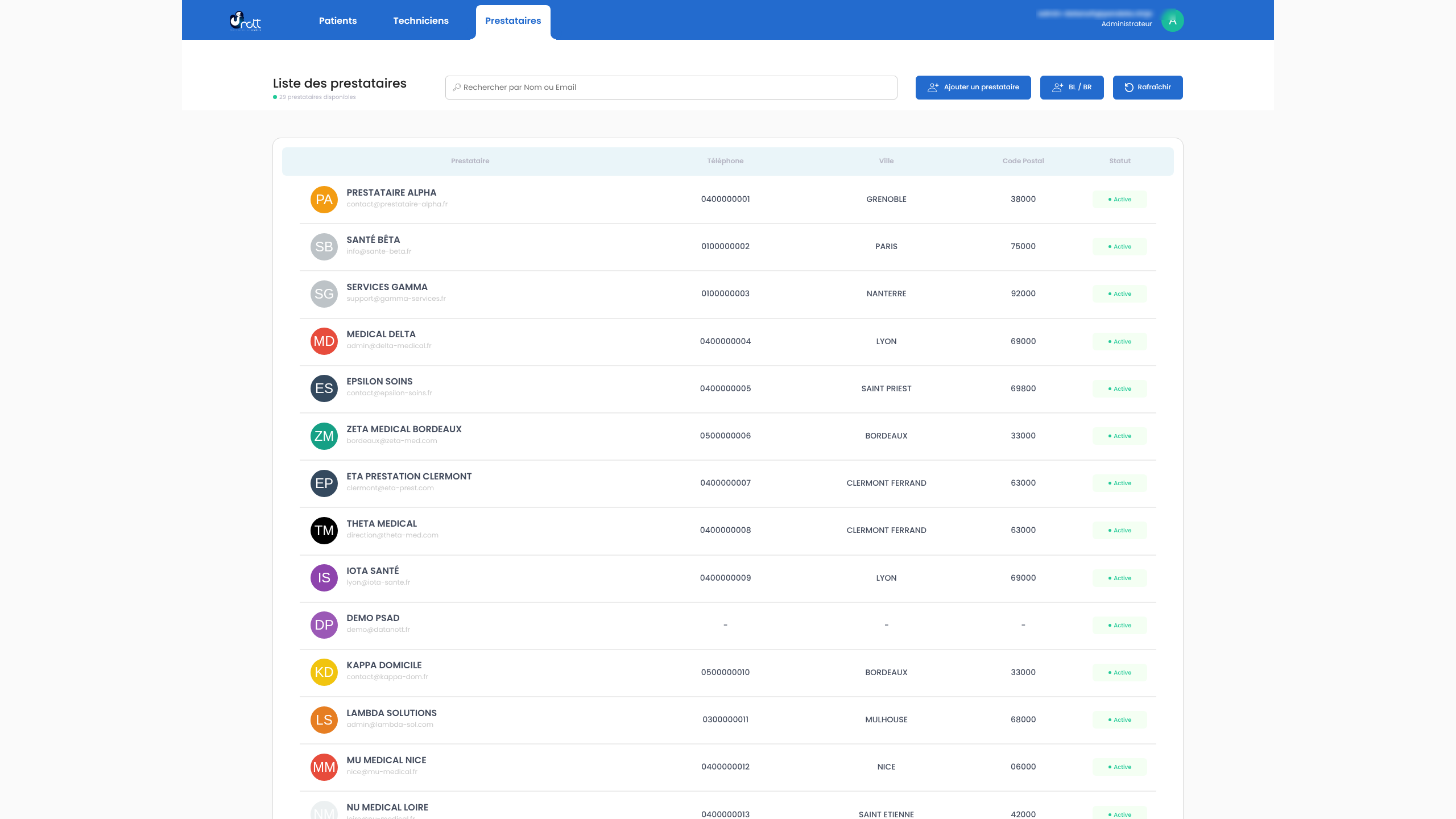This screenshot has height=819, width=1456.
Task: Click the Active status badge for Santé Bêta
Action: click(x=1119, y=247)
